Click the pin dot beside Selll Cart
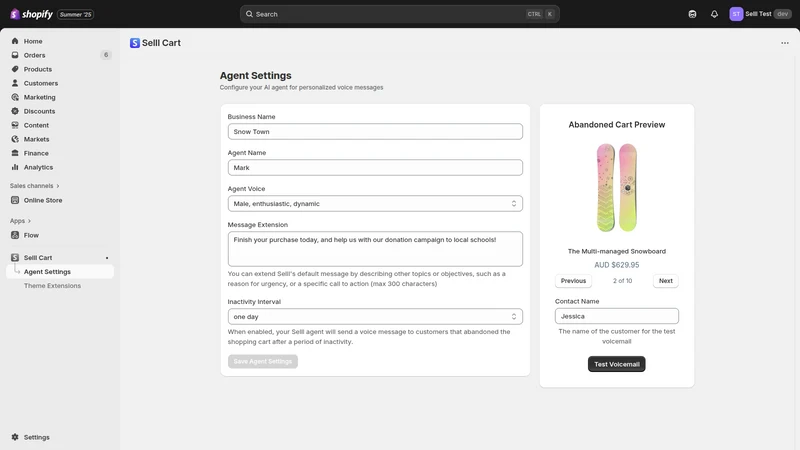 point(107,258)
